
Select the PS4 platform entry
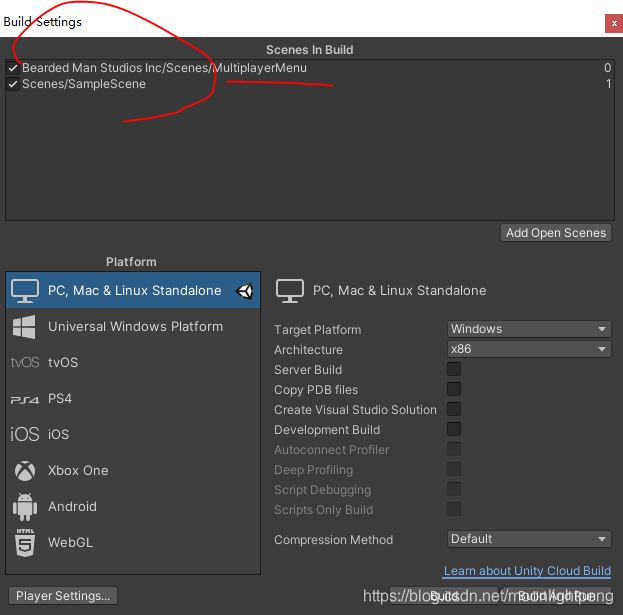133,398
